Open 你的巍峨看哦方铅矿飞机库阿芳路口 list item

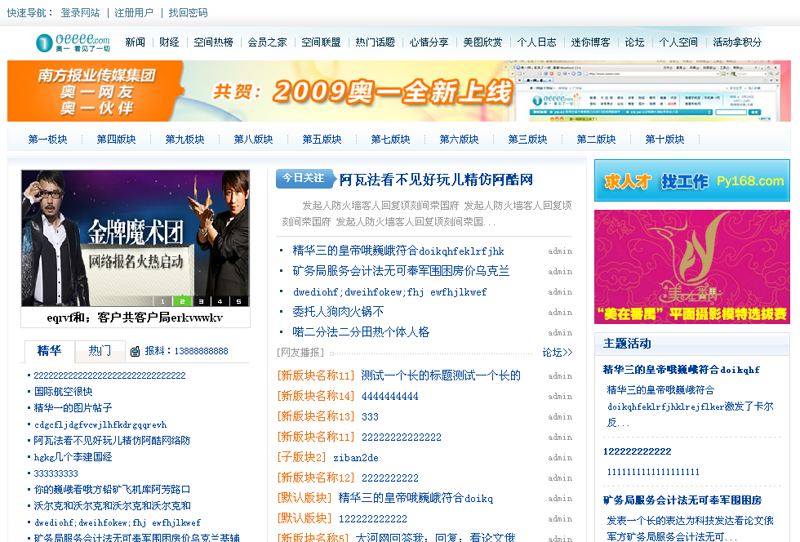pos(112,489)
